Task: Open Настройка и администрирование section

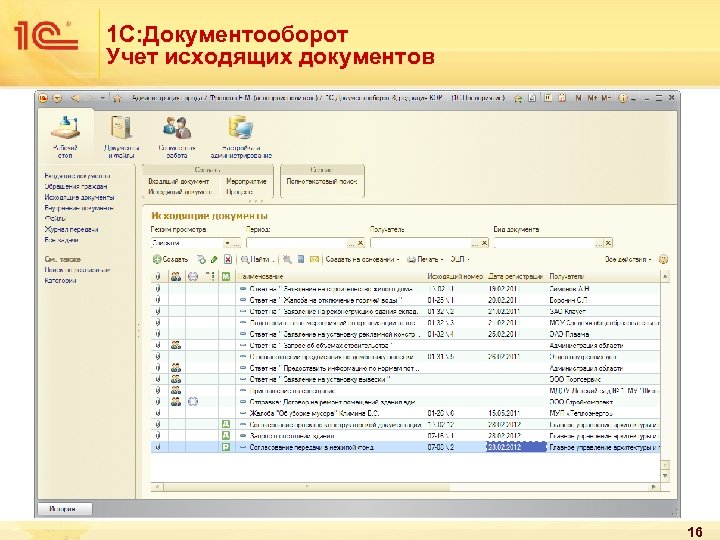Action: pos(241,136)
